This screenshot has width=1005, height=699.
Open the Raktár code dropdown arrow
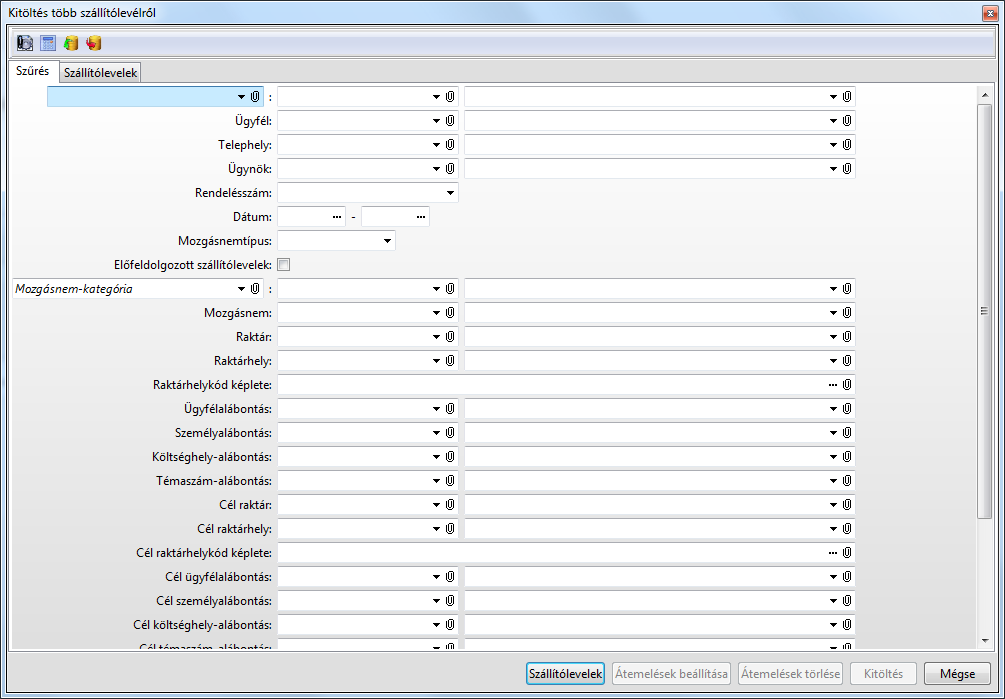coord(436,336)
